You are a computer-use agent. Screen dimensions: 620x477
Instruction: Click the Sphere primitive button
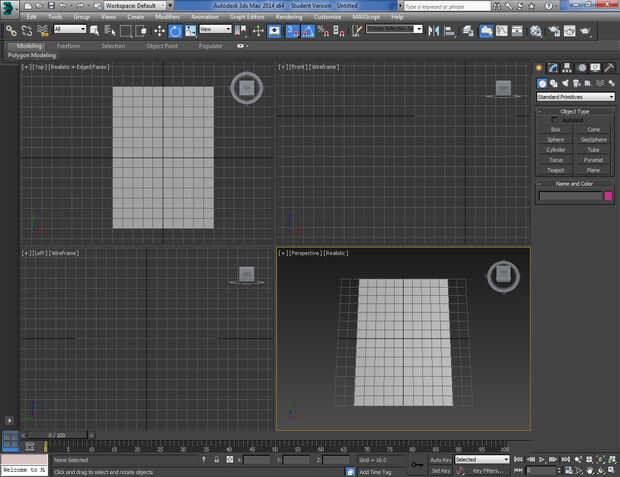tap(556, 139)
